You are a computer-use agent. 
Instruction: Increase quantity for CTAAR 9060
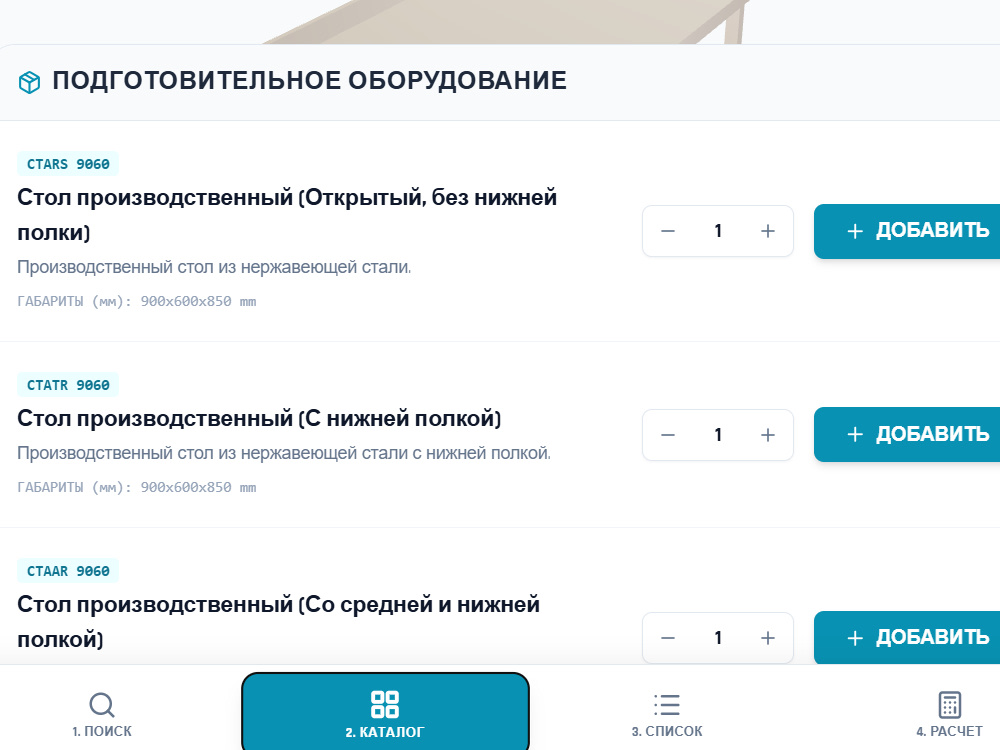pos(768,638)
